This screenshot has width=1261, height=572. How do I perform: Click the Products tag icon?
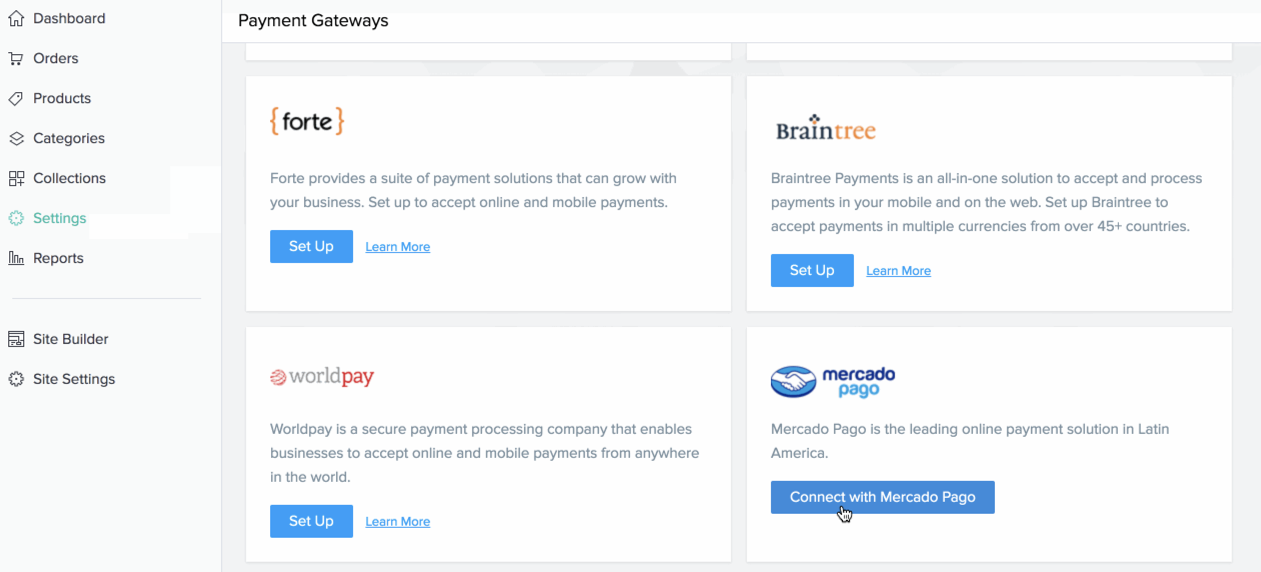16,98
